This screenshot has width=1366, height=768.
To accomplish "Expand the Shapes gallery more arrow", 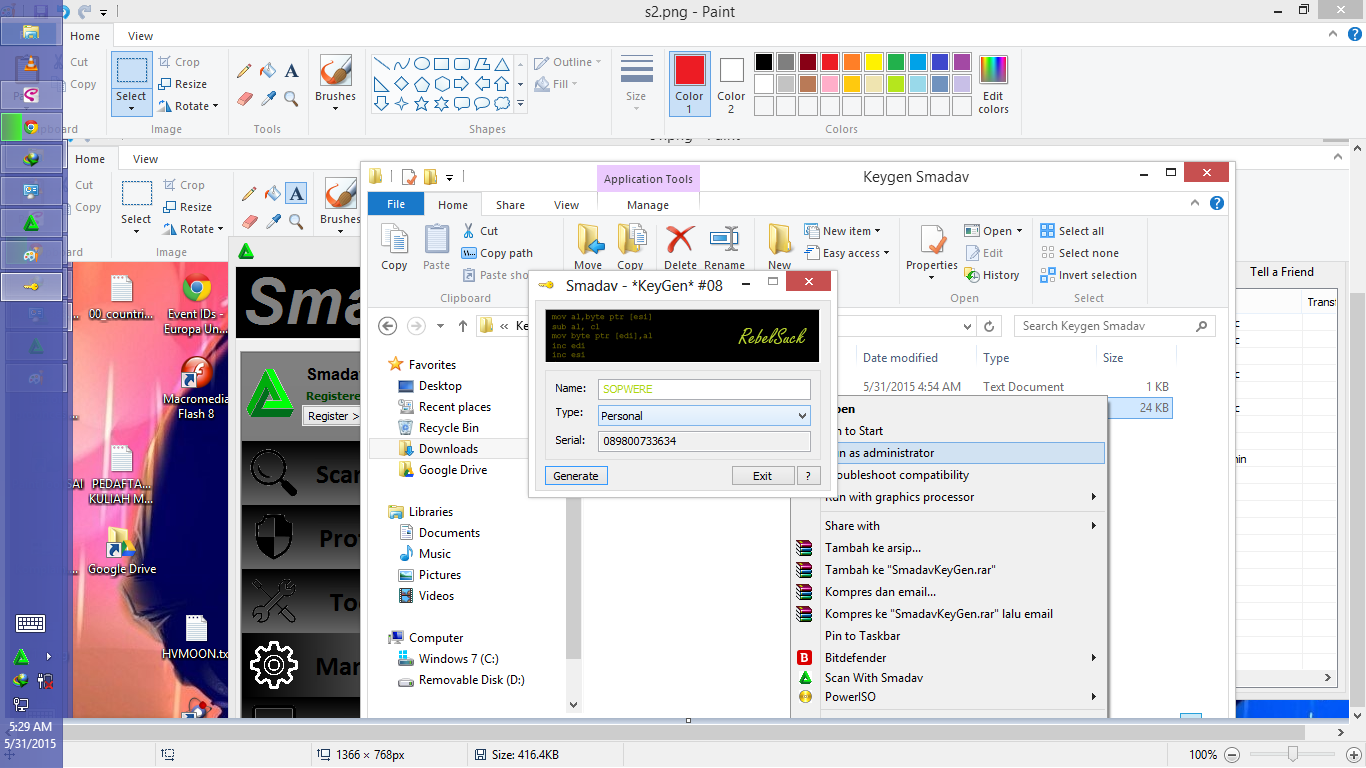I will tap(520, 103).
